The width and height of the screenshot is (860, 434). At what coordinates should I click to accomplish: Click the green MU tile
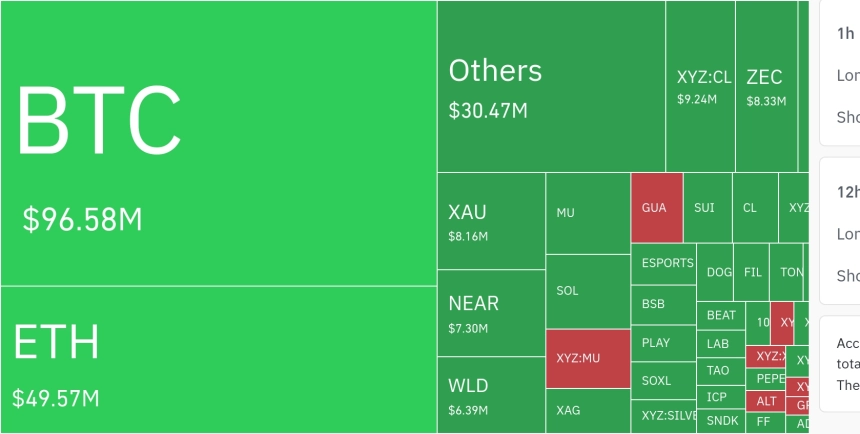pyautogui.click(x=588, y=213)
